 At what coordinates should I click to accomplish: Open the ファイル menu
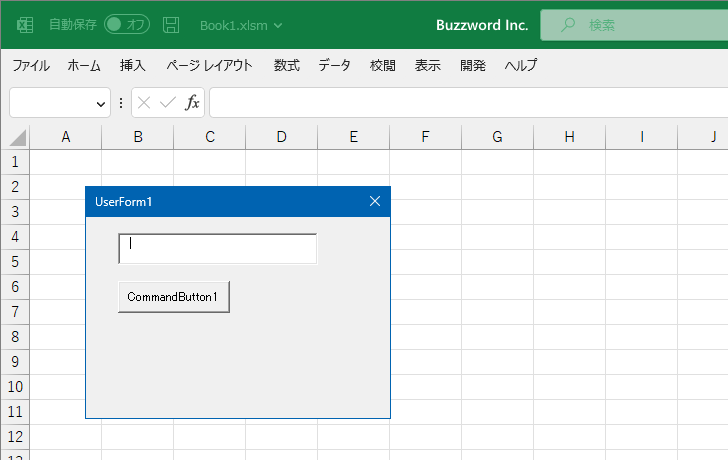(x=31, y=65)
